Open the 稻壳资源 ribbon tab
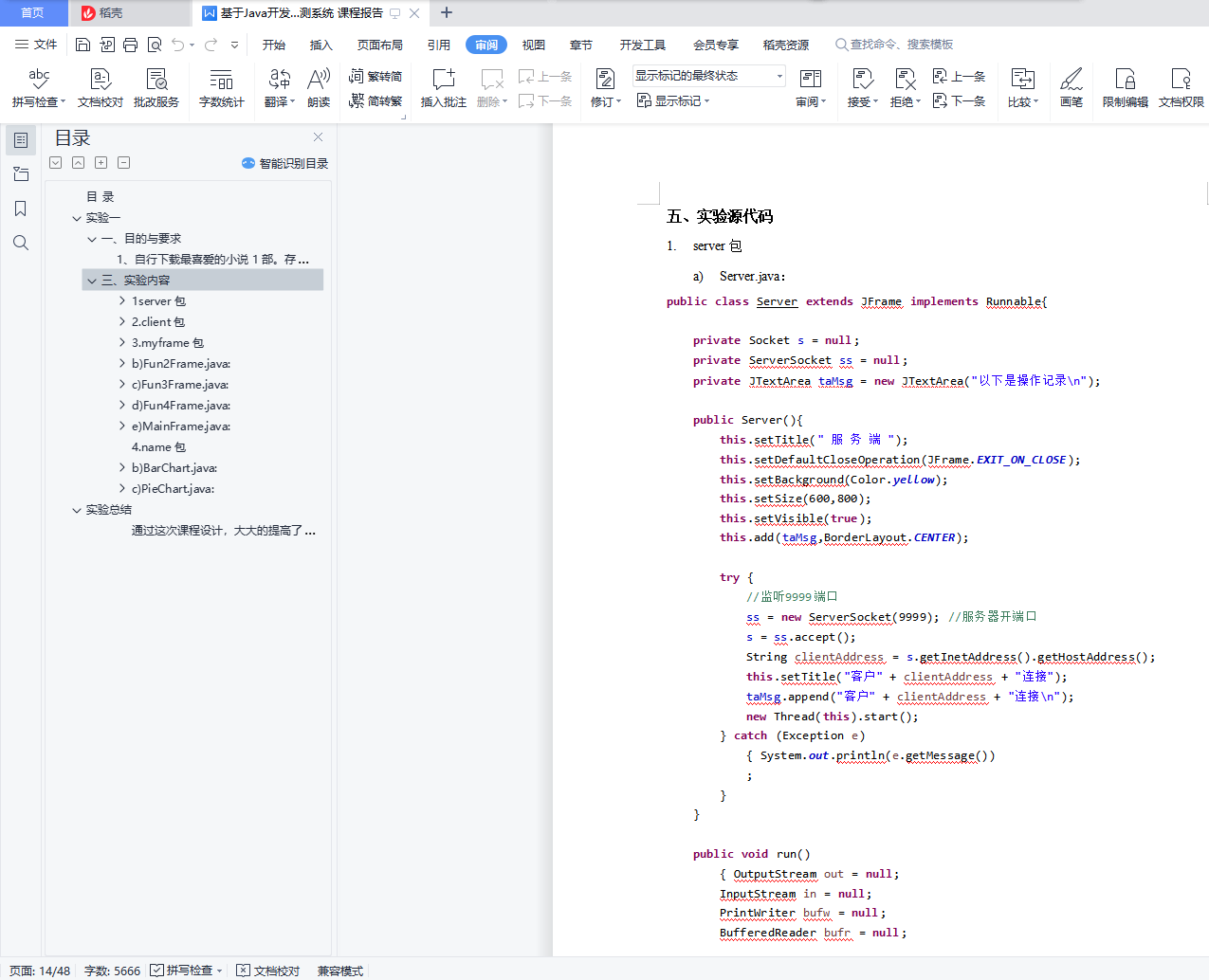The height and width of the screenshot is (980, 1209). coord(786,45)
